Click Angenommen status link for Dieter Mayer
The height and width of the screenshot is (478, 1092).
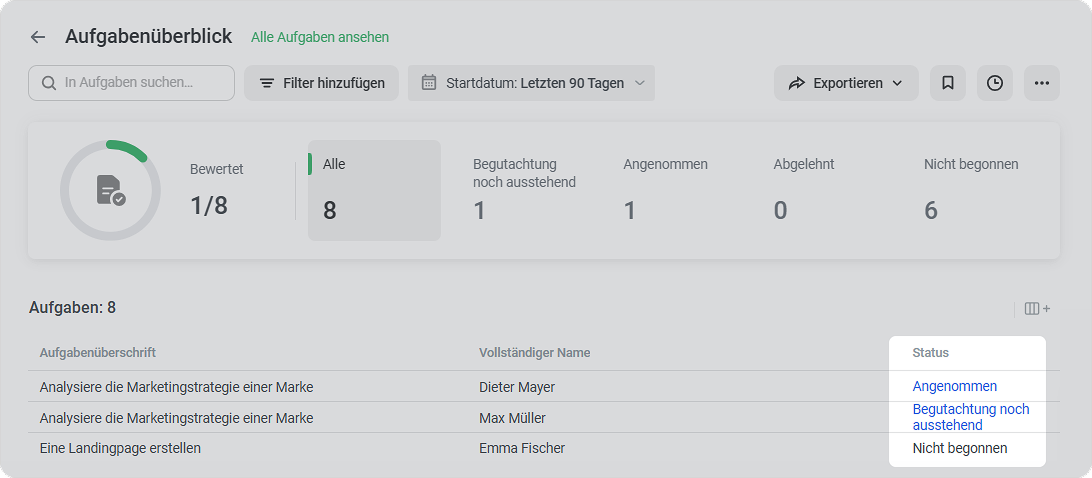(954, 386)
